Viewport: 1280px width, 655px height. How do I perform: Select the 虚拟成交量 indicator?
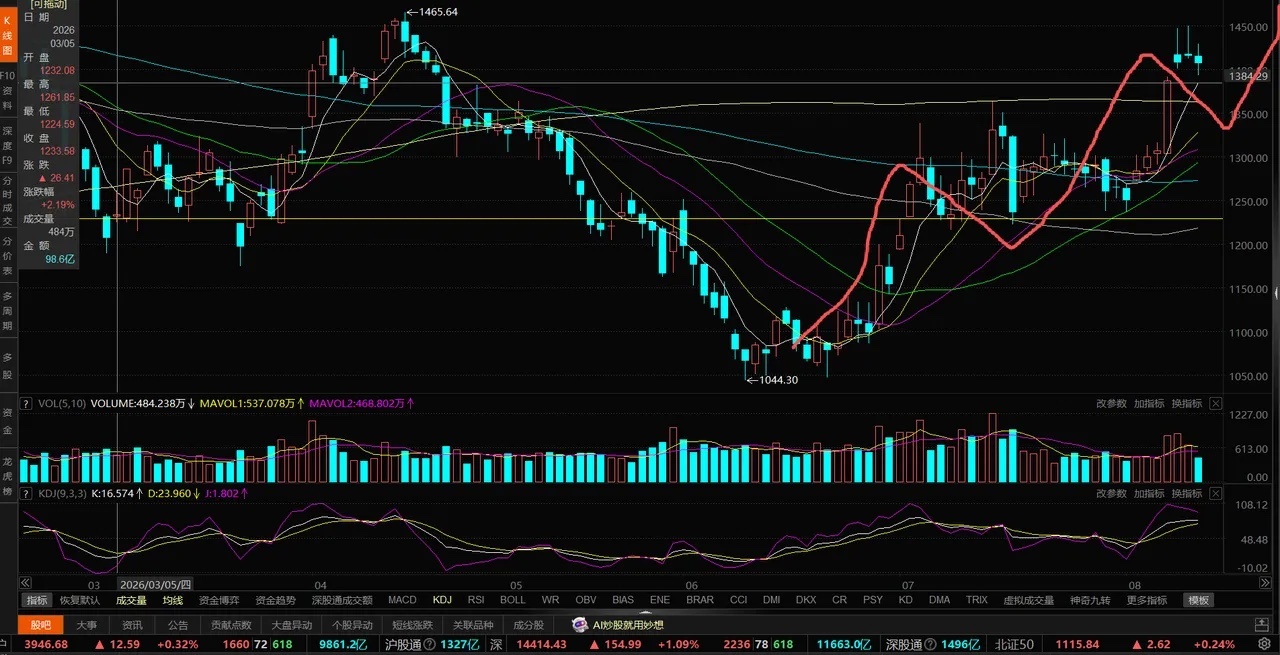pos(1028,600)
